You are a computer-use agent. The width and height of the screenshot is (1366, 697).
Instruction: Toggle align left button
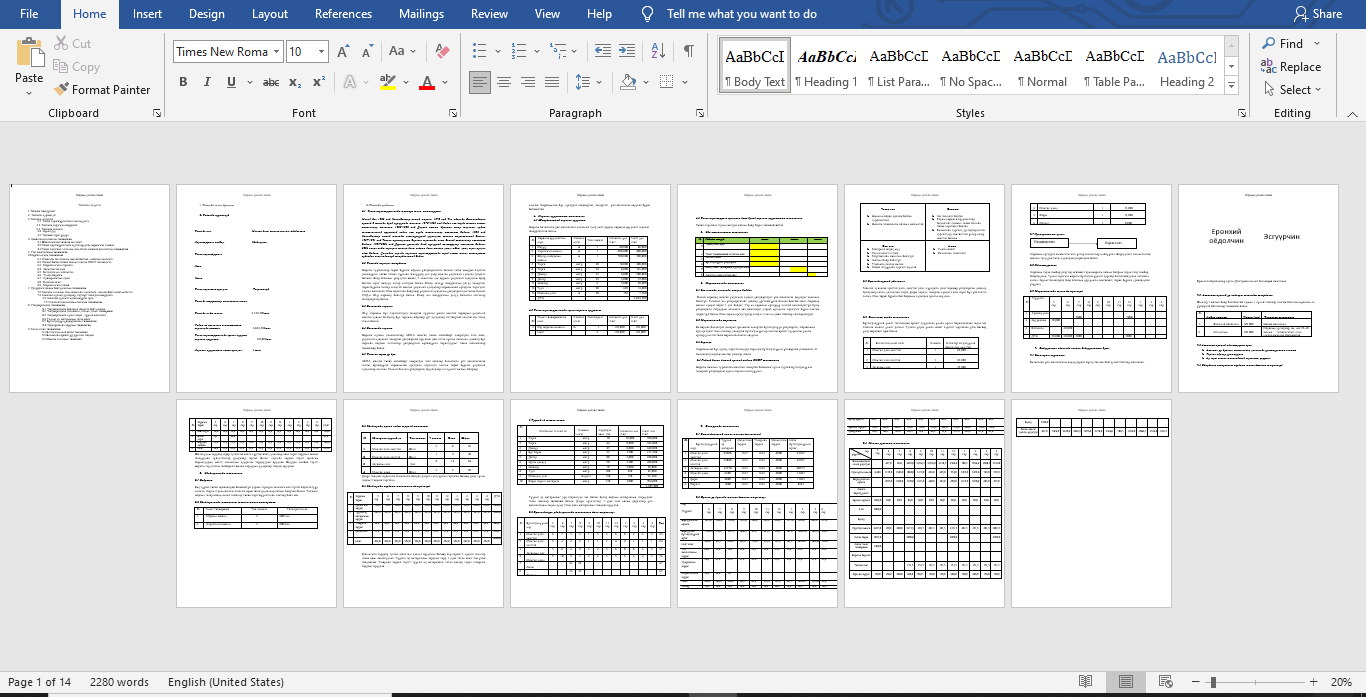point(480,82)
